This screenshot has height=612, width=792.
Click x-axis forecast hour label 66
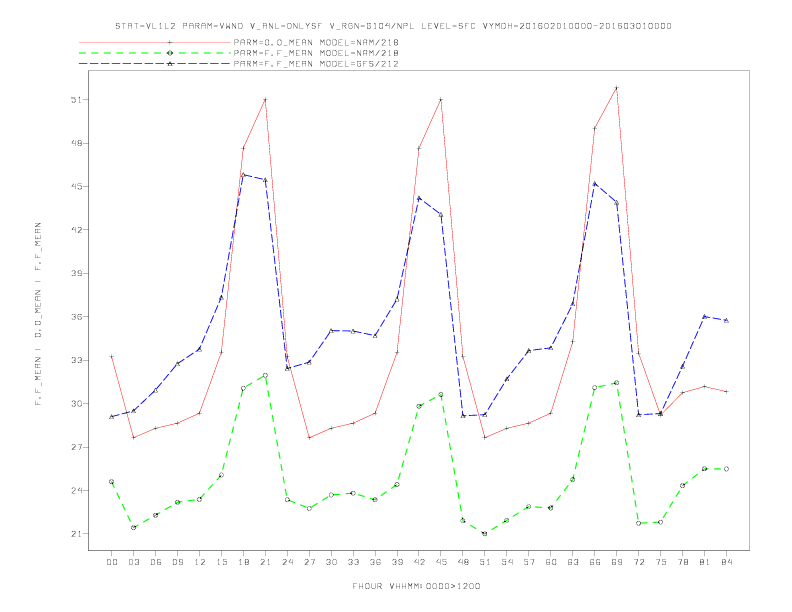click(595, 562)
